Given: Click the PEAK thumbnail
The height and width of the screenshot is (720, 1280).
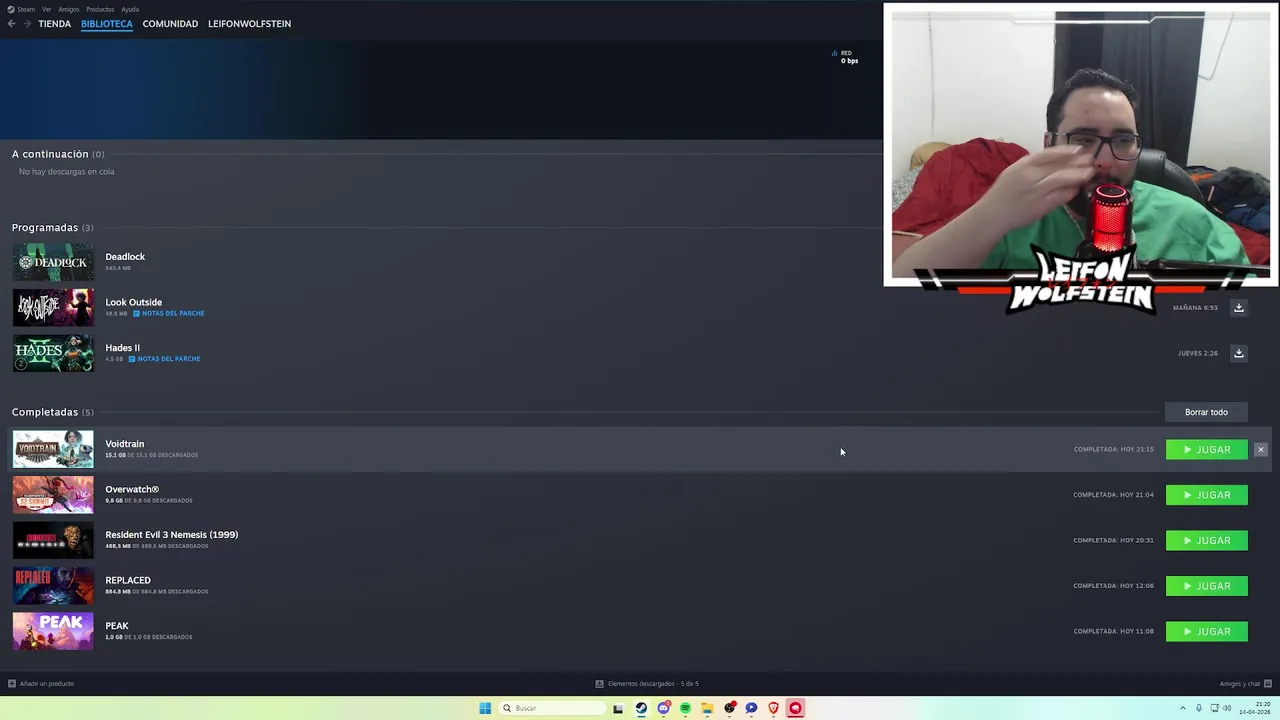Looking at the screenshot, I should 53,632.
